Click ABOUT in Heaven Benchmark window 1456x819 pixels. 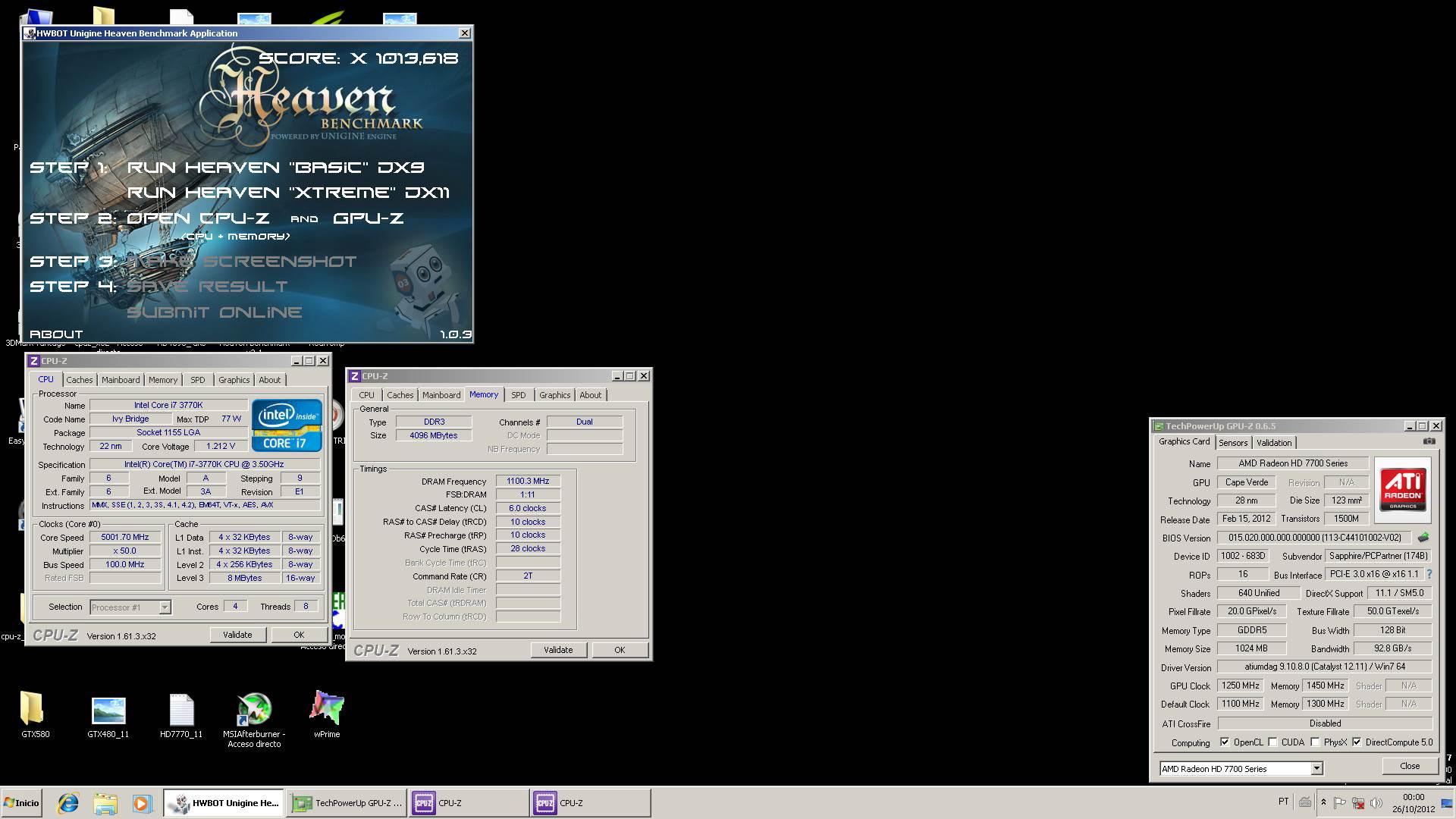click(56, 334)
